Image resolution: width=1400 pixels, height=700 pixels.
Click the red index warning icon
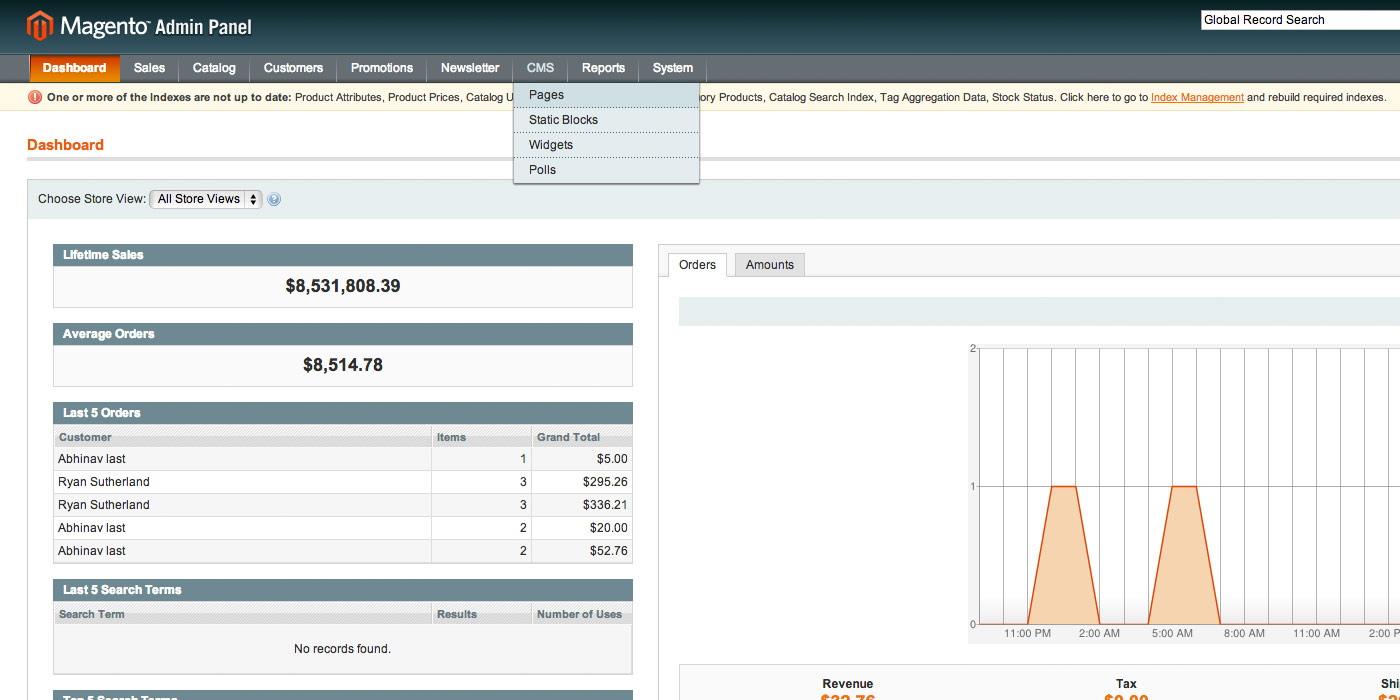coord(35,97)
